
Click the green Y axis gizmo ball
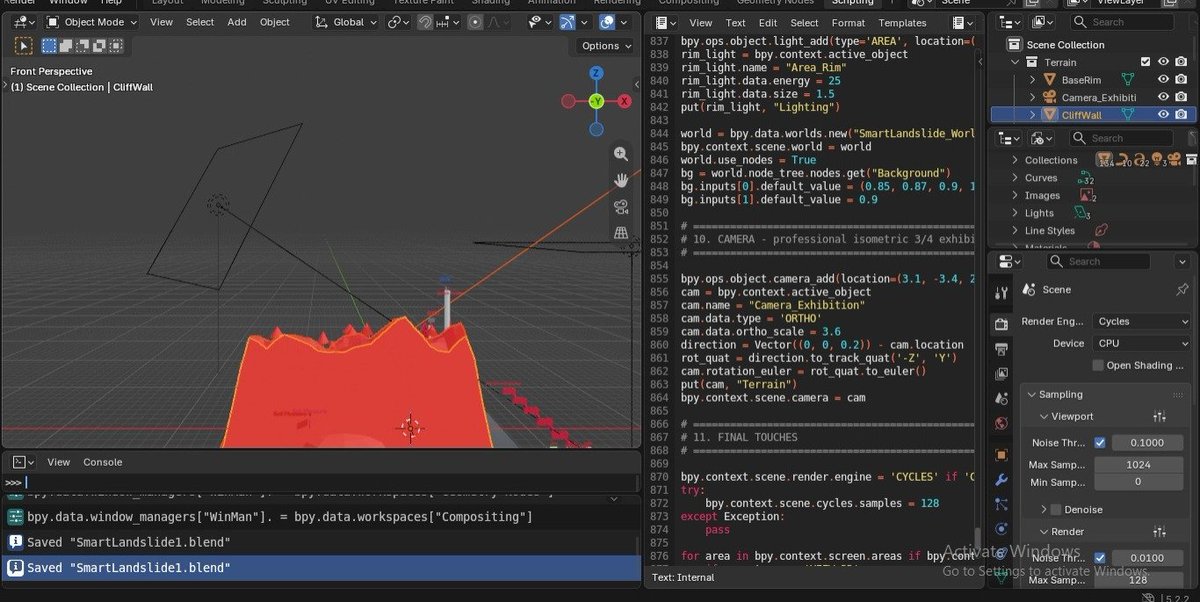click(x=596, y=101)
